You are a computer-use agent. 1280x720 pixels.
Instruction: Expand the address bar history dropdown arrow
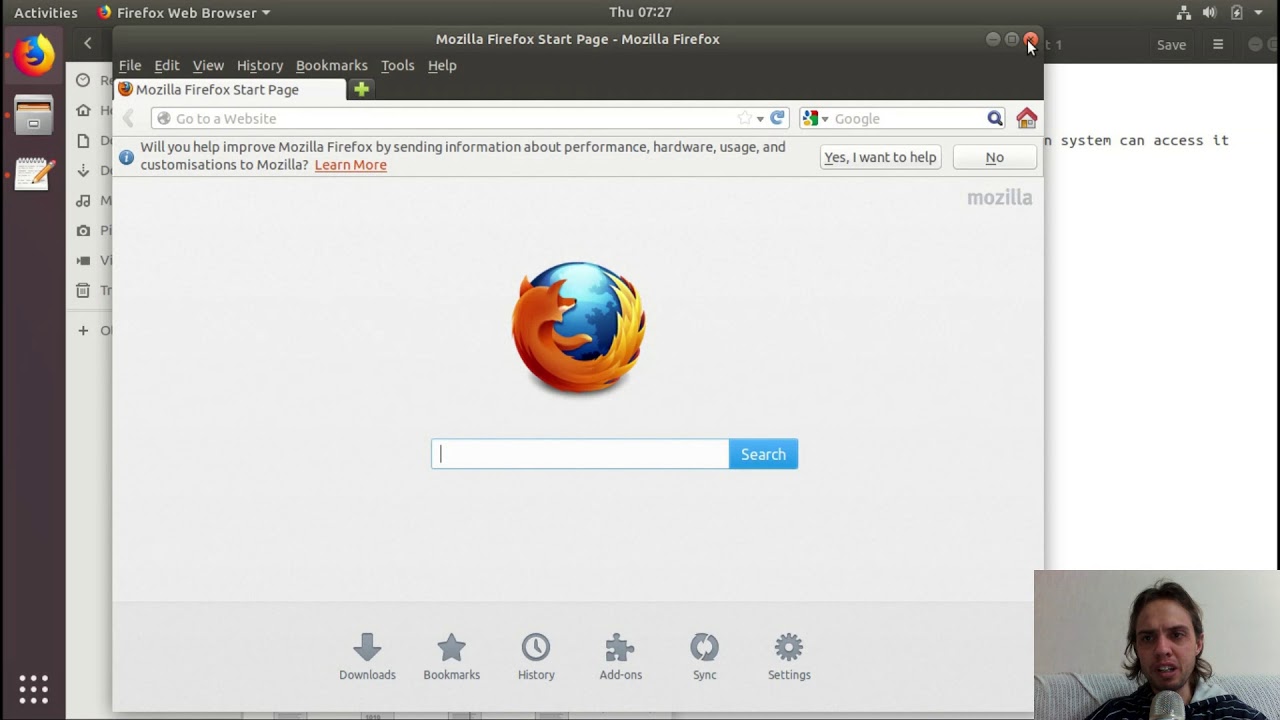pos(760,119)
